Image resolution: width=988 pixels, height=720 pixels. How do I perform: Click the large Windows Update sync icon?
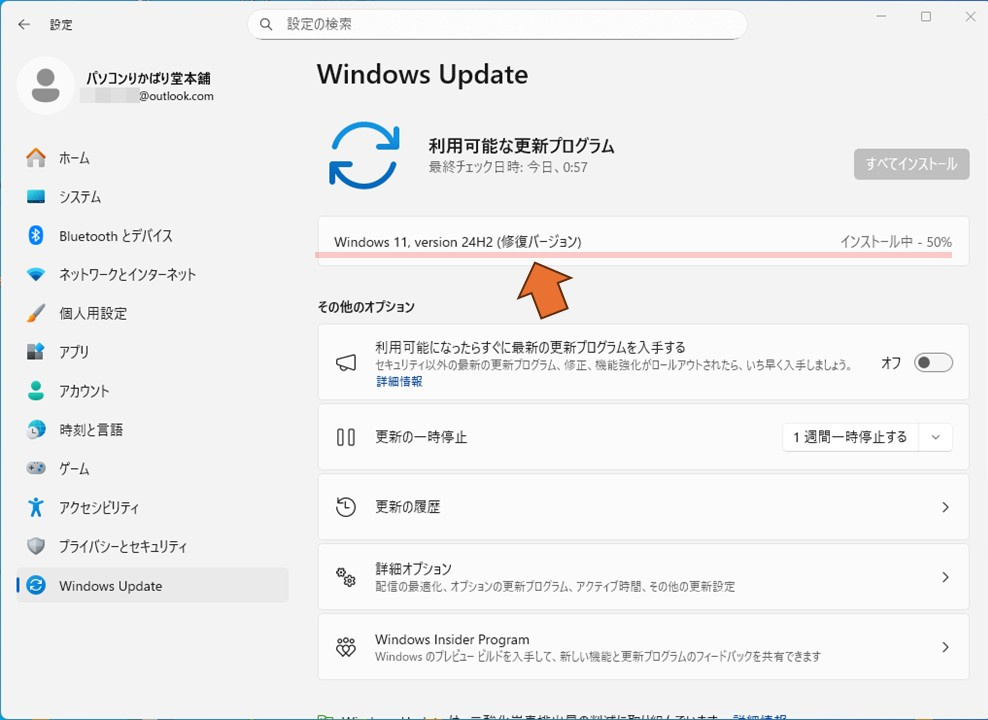364,155
